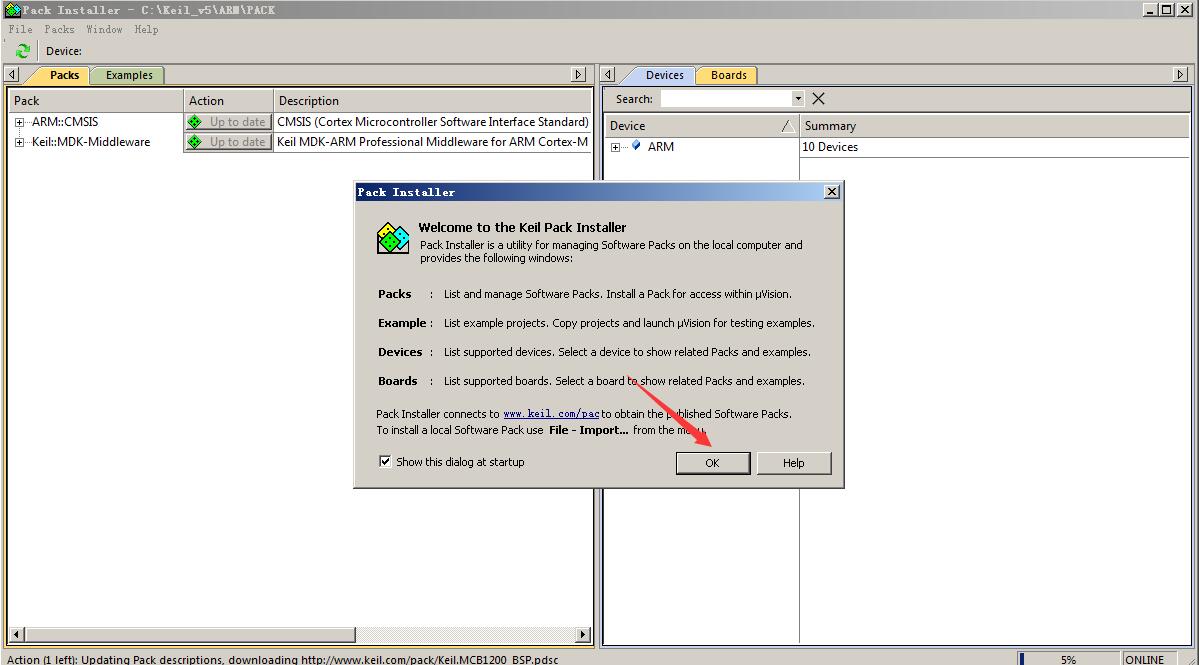Open the www.keil.com/pack link
1199x665 pixels.
click(x=551, y=414)
